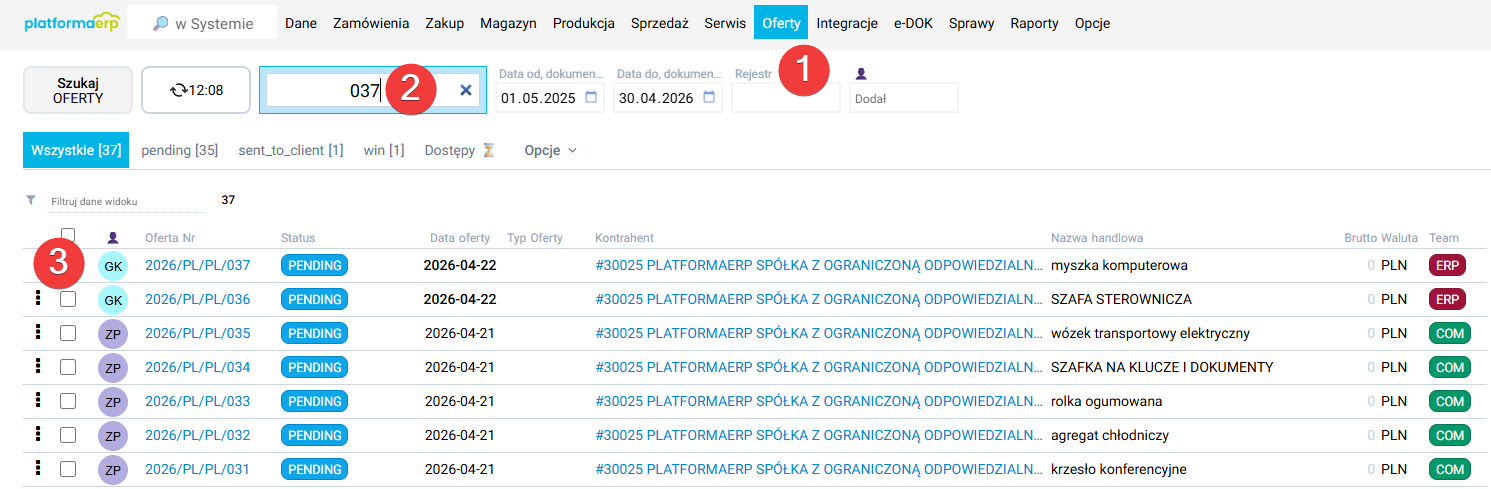This screenshot has height=489, width=1491.
Task: Click GK avatar on offer 037 row
Action: click(x=113, y=266)
